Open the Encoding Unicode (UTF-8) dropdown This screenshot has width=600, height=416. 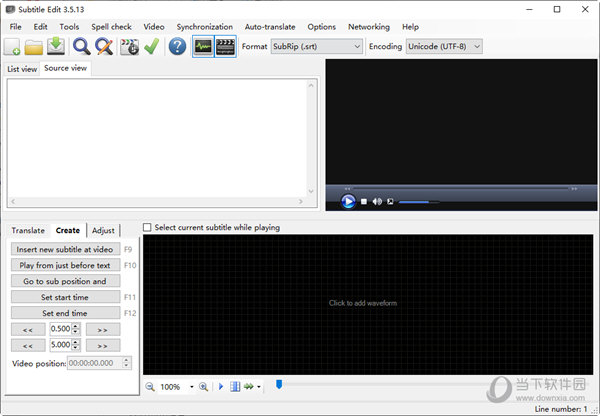pos(444,46)
